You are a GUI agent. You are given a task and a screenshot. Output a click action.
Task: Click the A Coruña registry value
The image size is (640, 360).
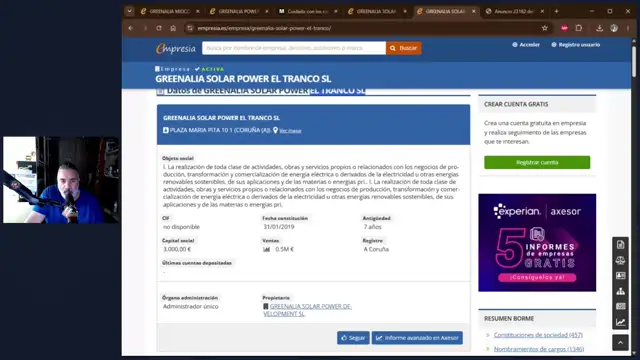376,249
